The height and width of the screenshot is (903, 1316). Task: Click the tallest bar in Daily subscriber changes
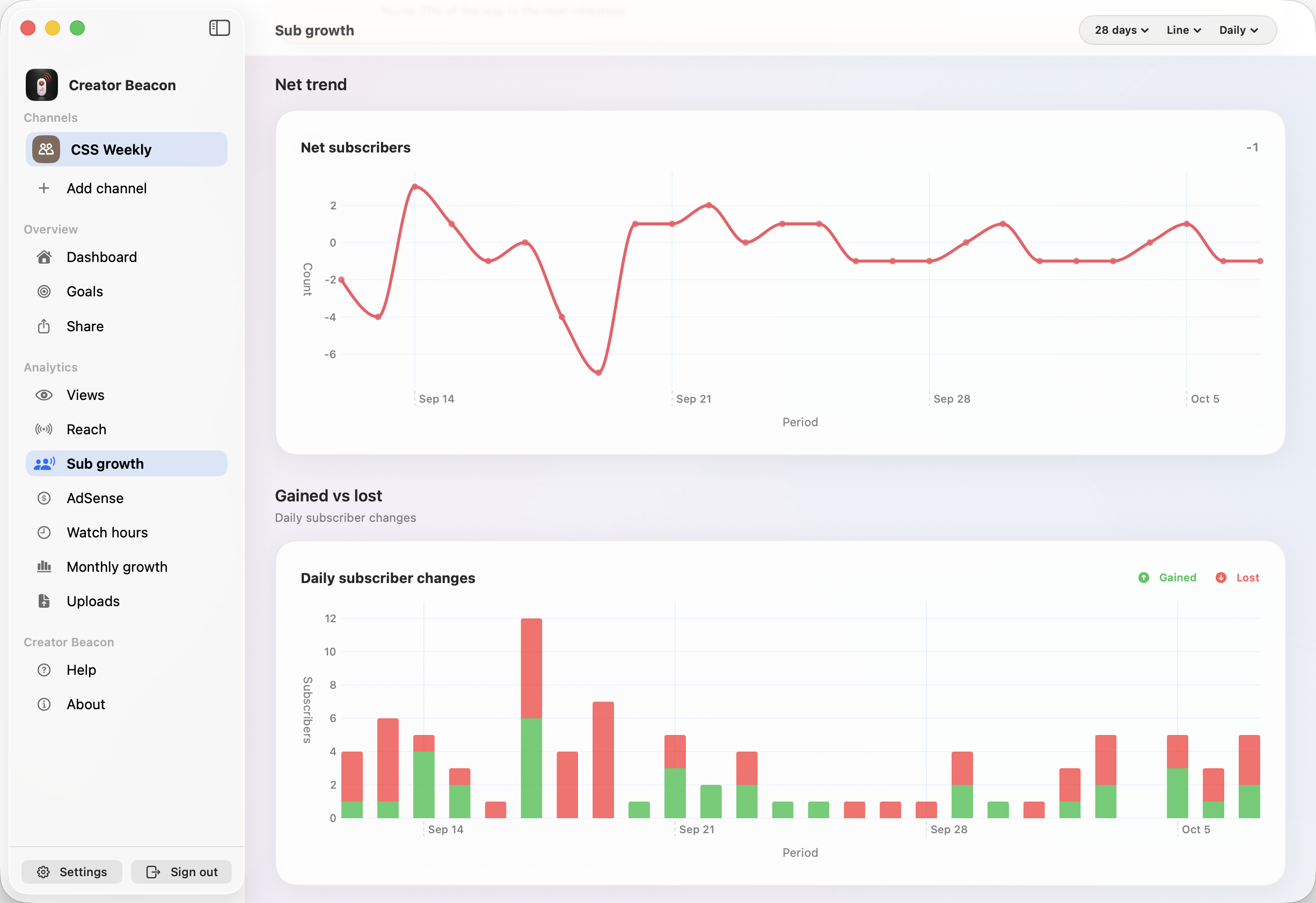(x=531, y=718)
